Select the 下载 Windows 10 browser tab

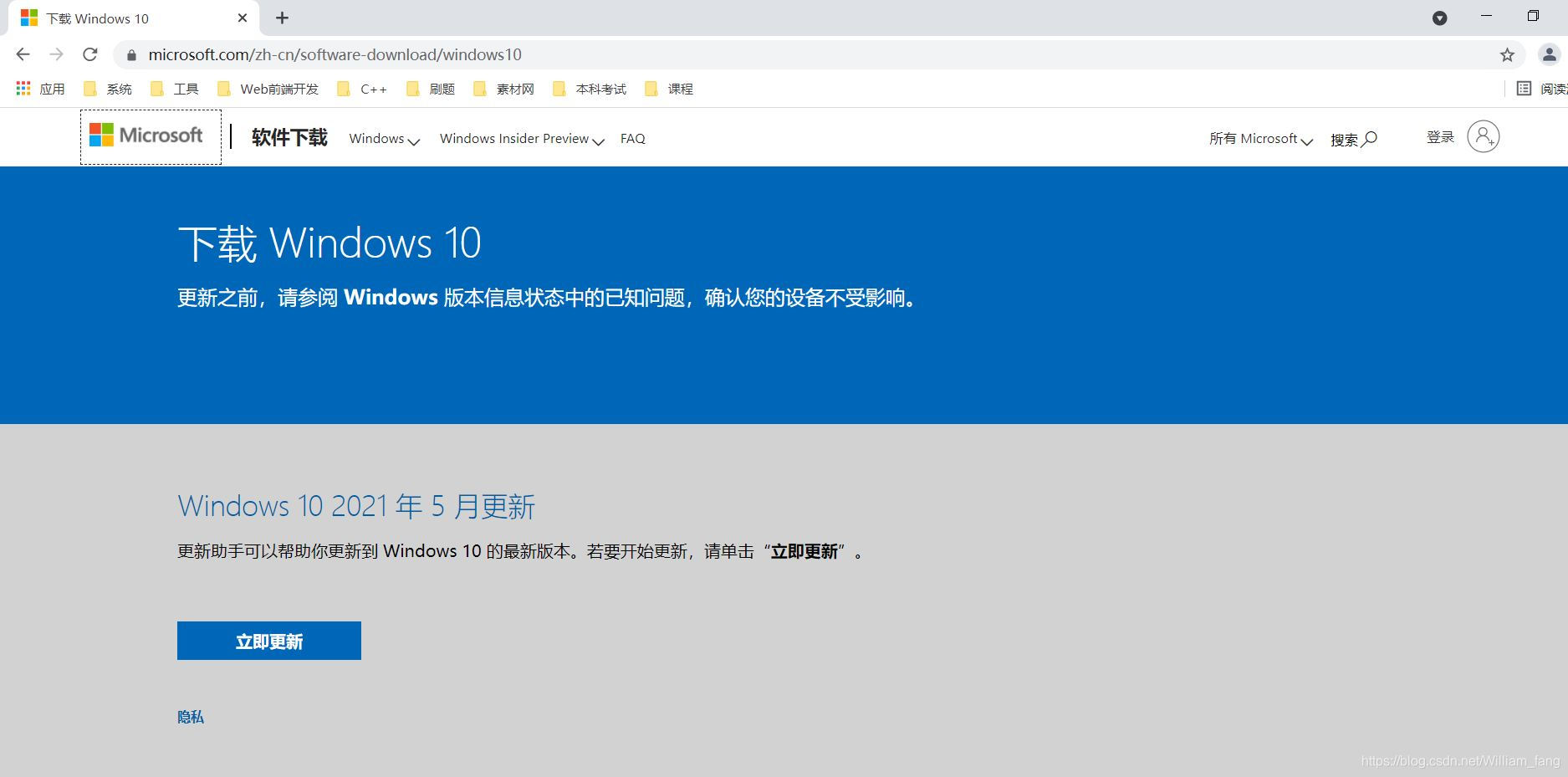(x=134, y=18)
